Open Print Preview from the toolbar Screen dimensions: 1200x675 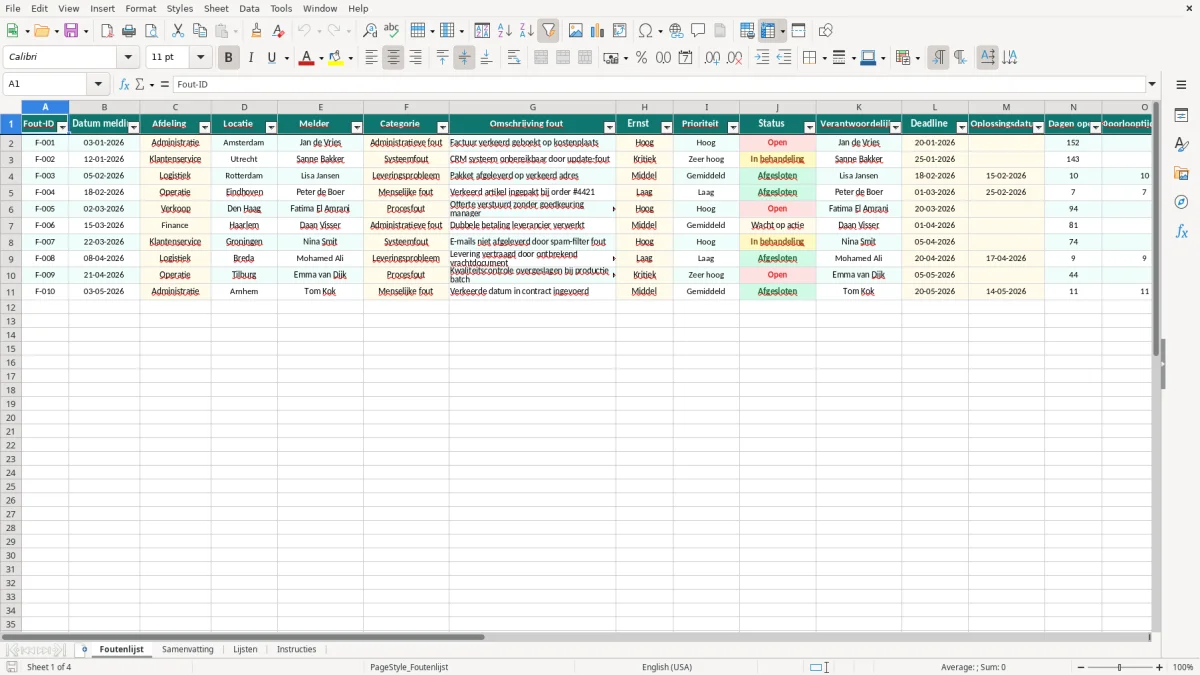coord(151,31)
